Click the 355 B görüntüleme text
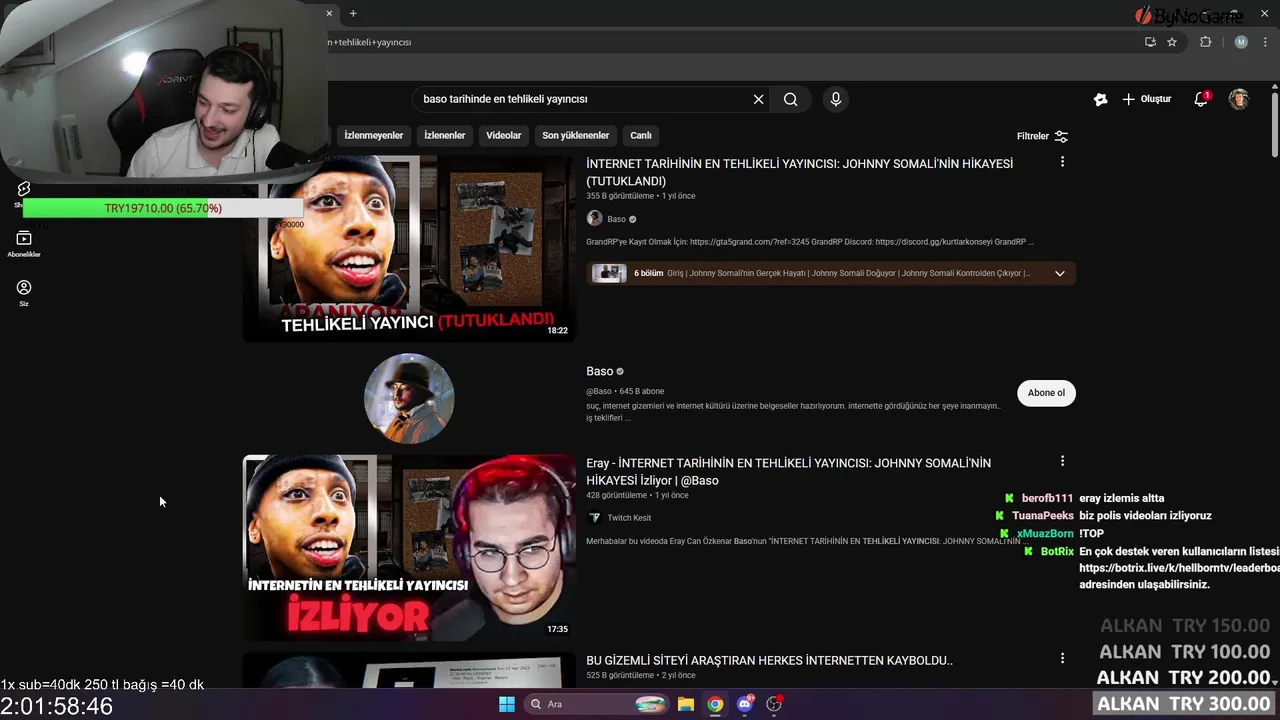The width and height of the screenshot is (1280, 720). point(619,196)
